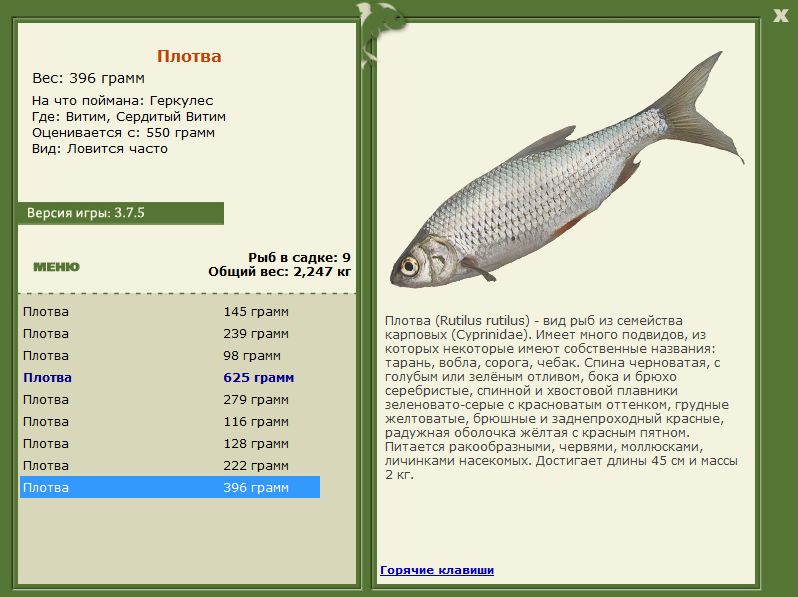Click the Где: Витим, Сердитый Витим line
This screenshot has height=597, width=798.
128,117
